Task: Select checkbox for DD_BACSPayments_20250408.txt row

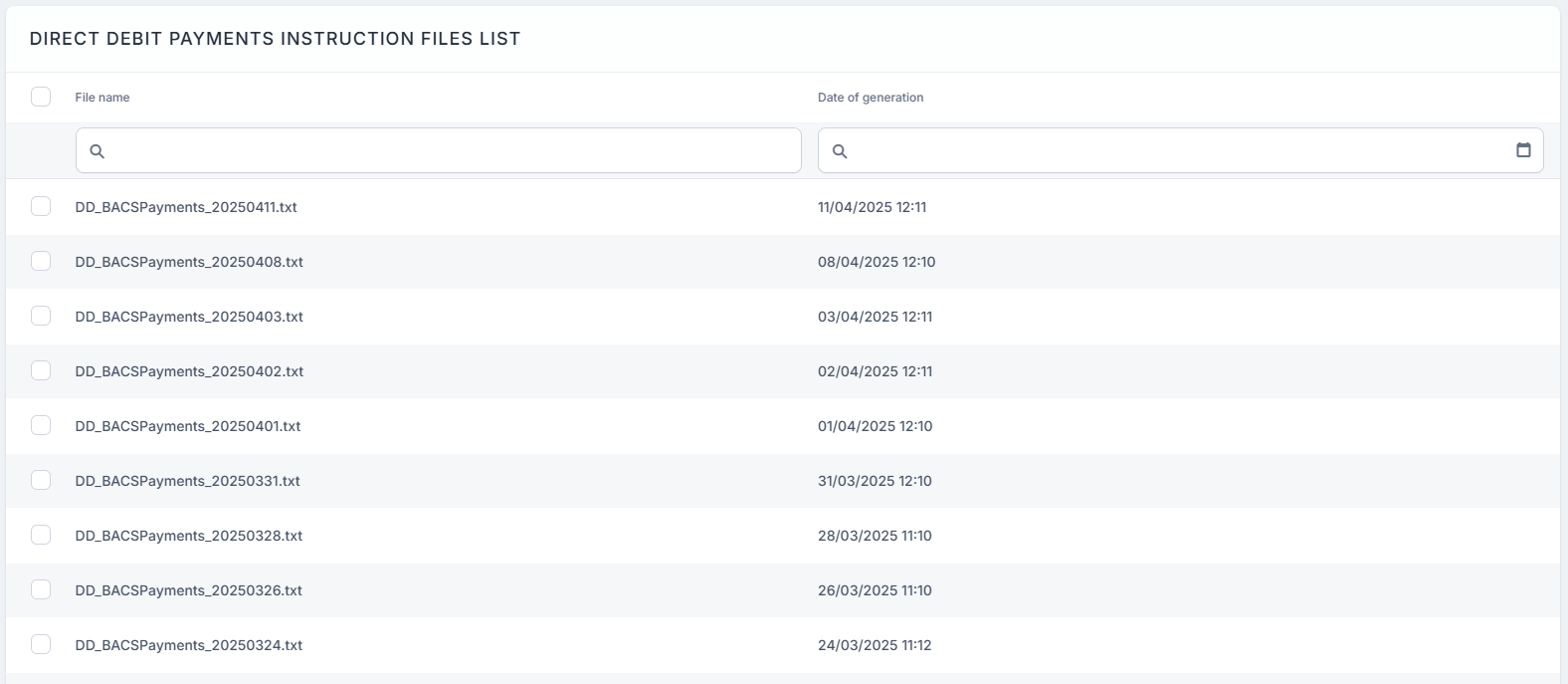Action: coord(41,261)
